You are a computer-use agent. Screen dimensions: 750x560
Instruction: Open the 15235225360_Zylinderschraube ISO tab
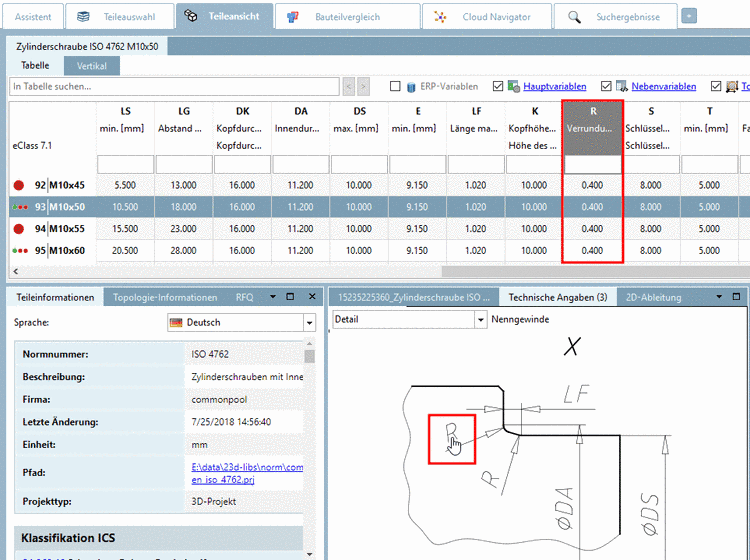(414, 297)
